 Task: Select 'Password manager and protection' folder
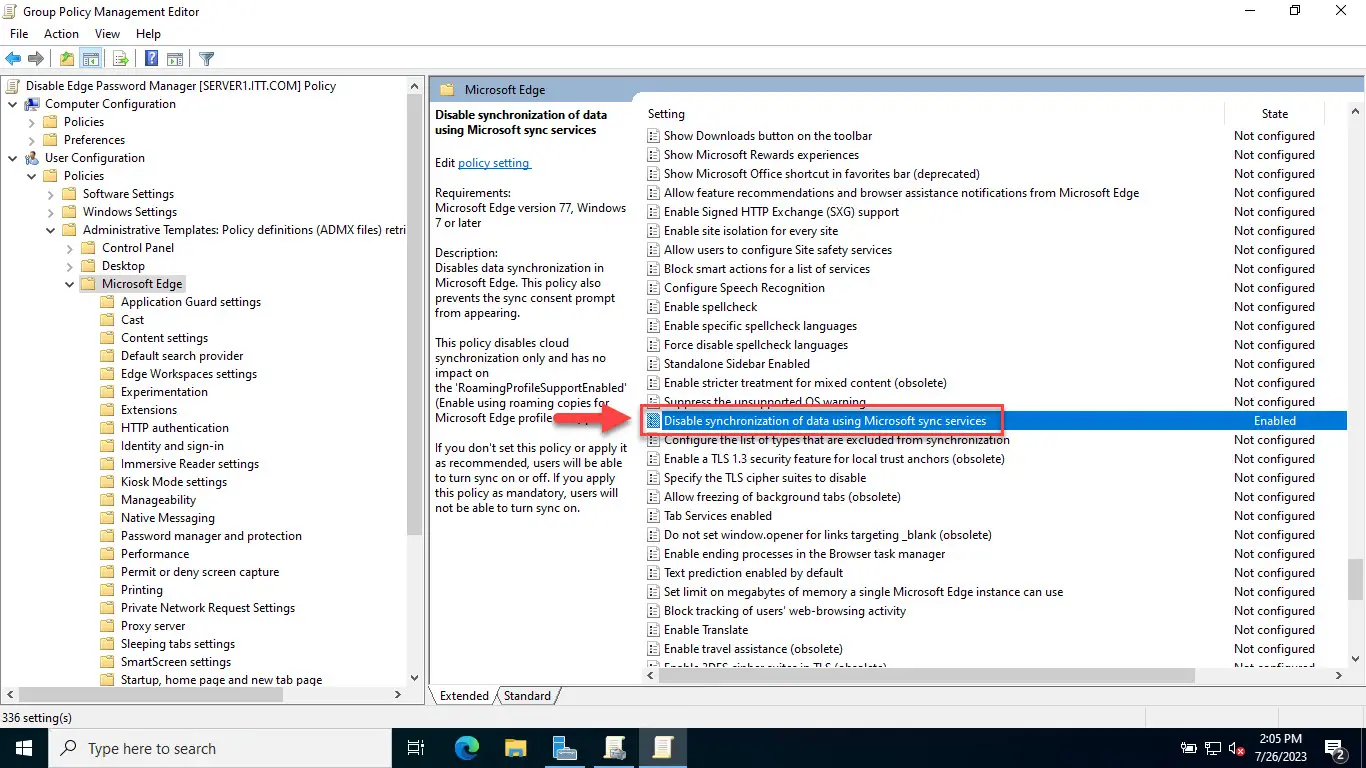pos(211,536)
